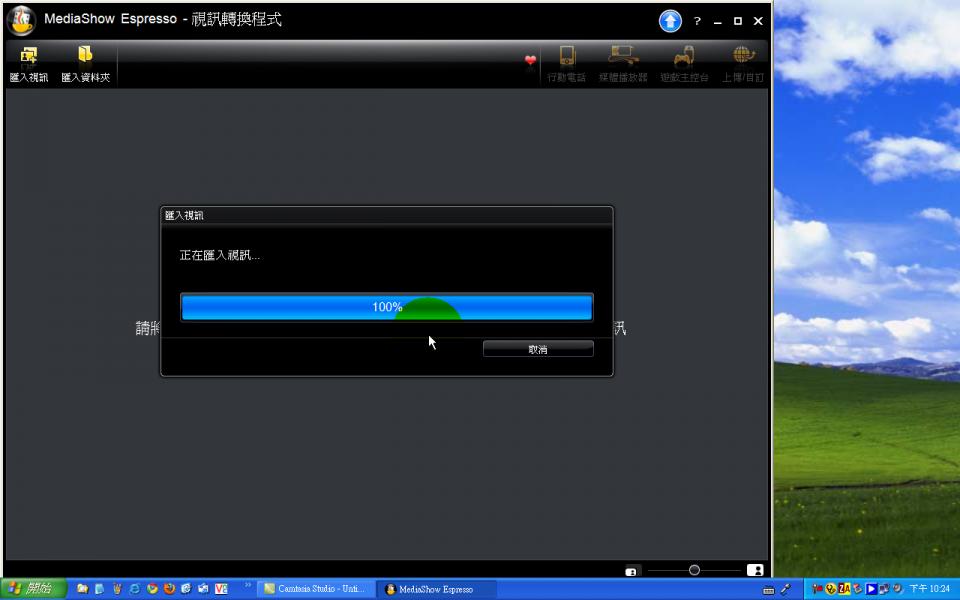The image size is (960, 600).
Task: Switch to MediaShow Espresso taskbar button
Action: click(436, 589)
